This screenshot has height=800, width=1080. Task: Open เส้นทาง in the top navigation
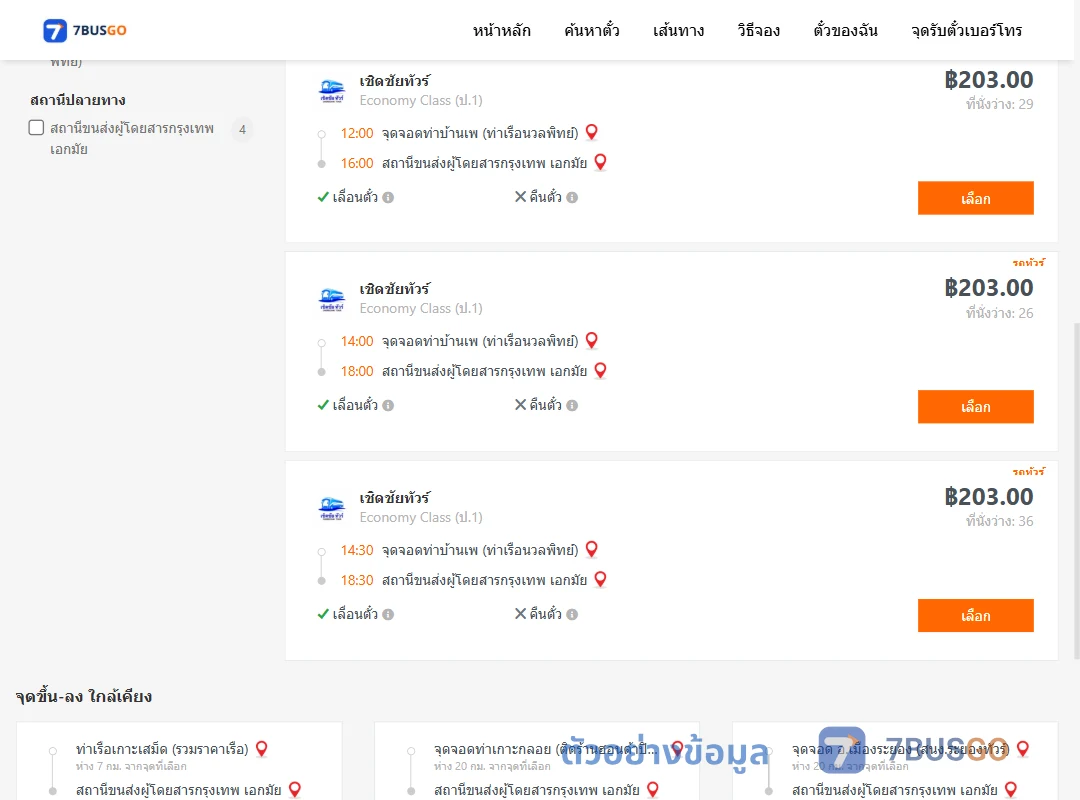(678, 30)
